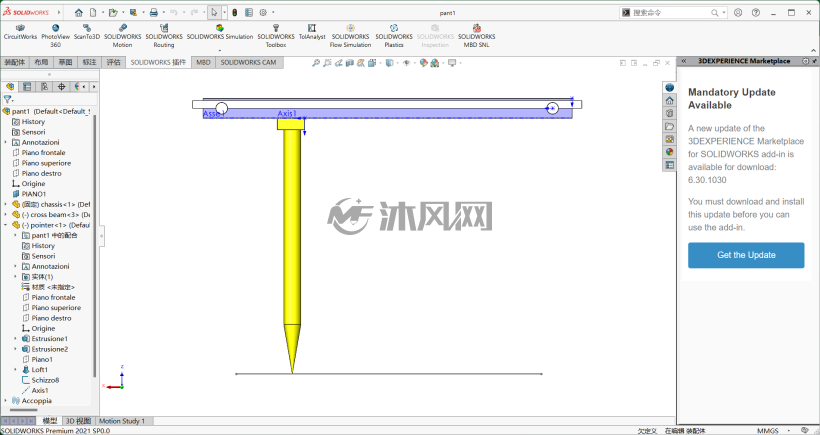Collapse the pointer<1> component tree
820x435 pixels.
pos(6,225)
